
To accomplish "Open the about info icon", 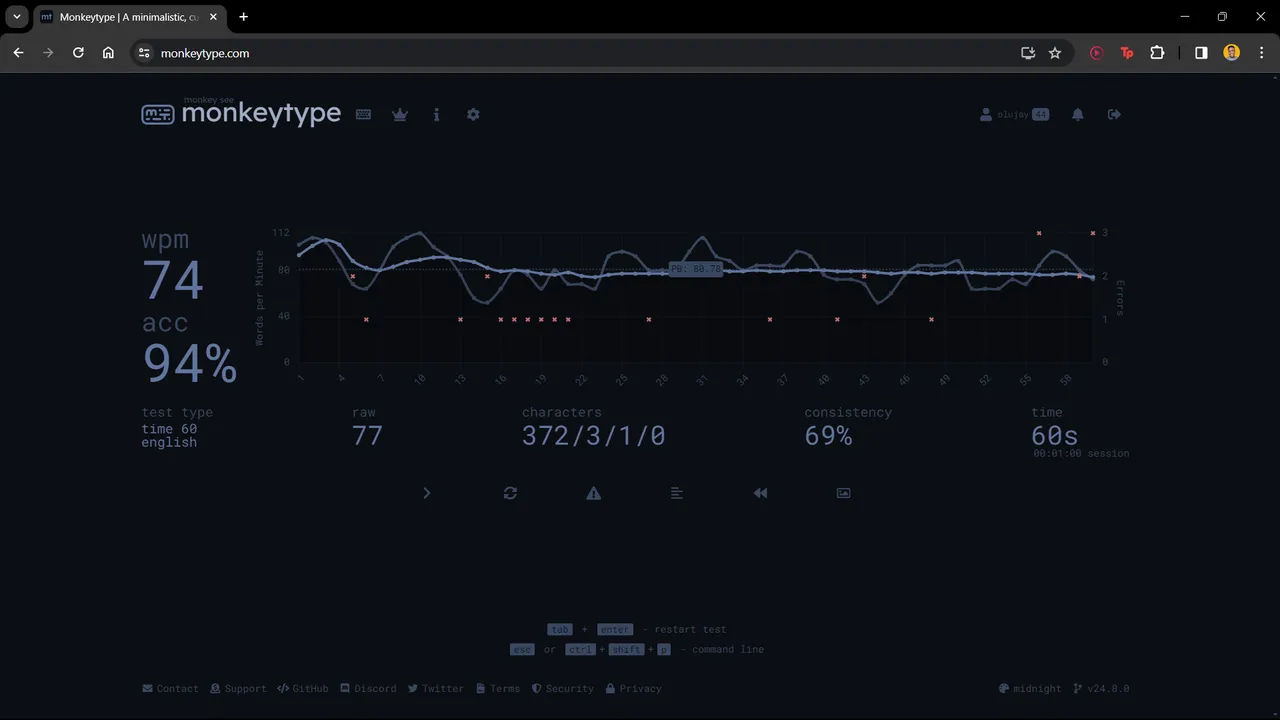I will click(436, 115).
